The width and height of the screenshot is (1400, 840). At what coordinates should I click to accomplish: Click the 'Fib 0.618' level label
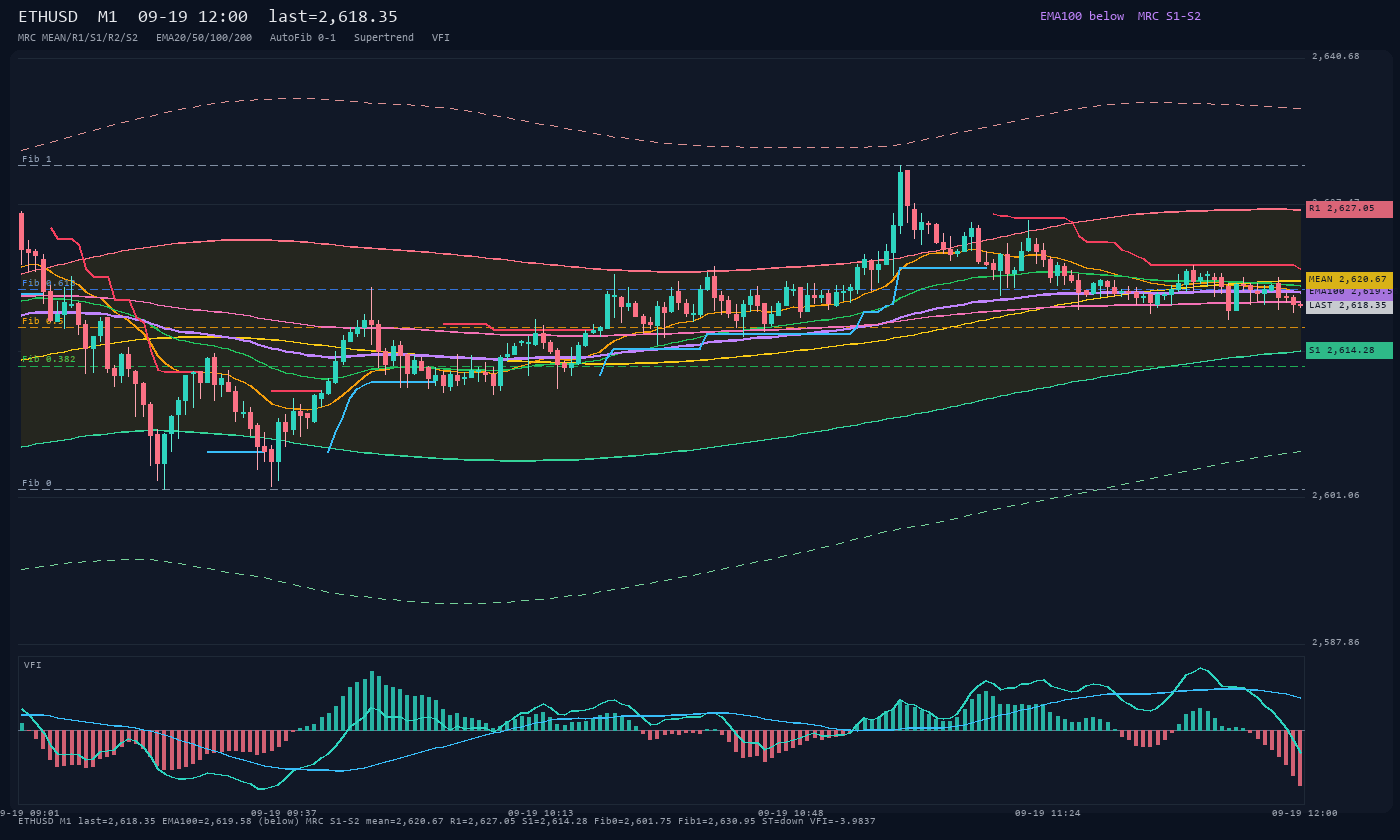(49, 283)
